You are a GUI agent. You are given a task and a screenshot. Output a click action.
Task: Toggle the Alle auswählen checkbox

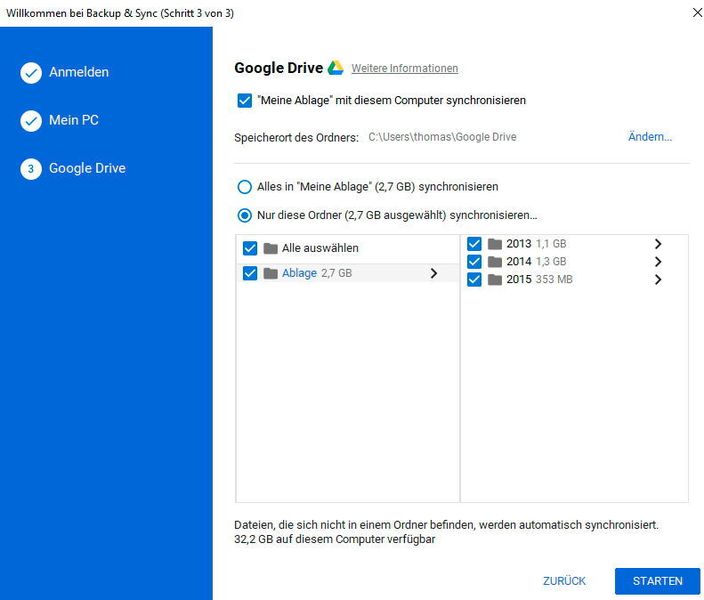tap(250, 248)
